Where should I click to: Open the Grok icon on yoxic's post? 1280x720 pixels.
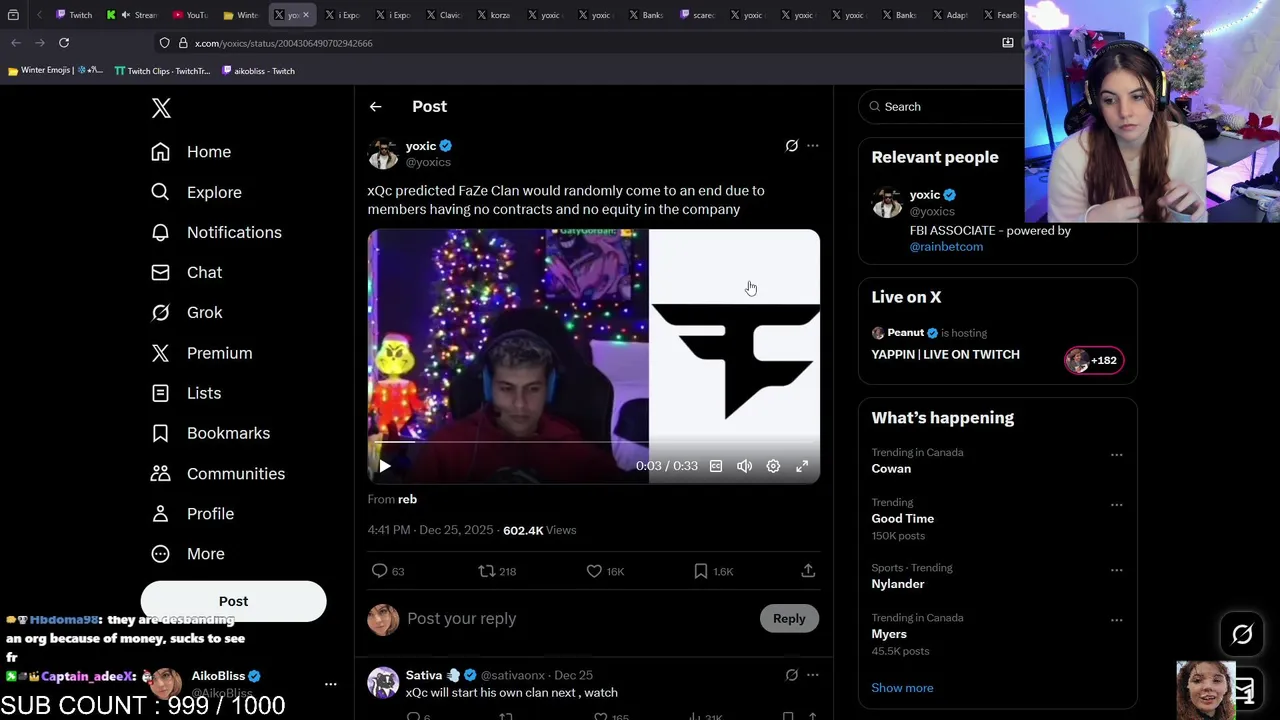(791, 146)
